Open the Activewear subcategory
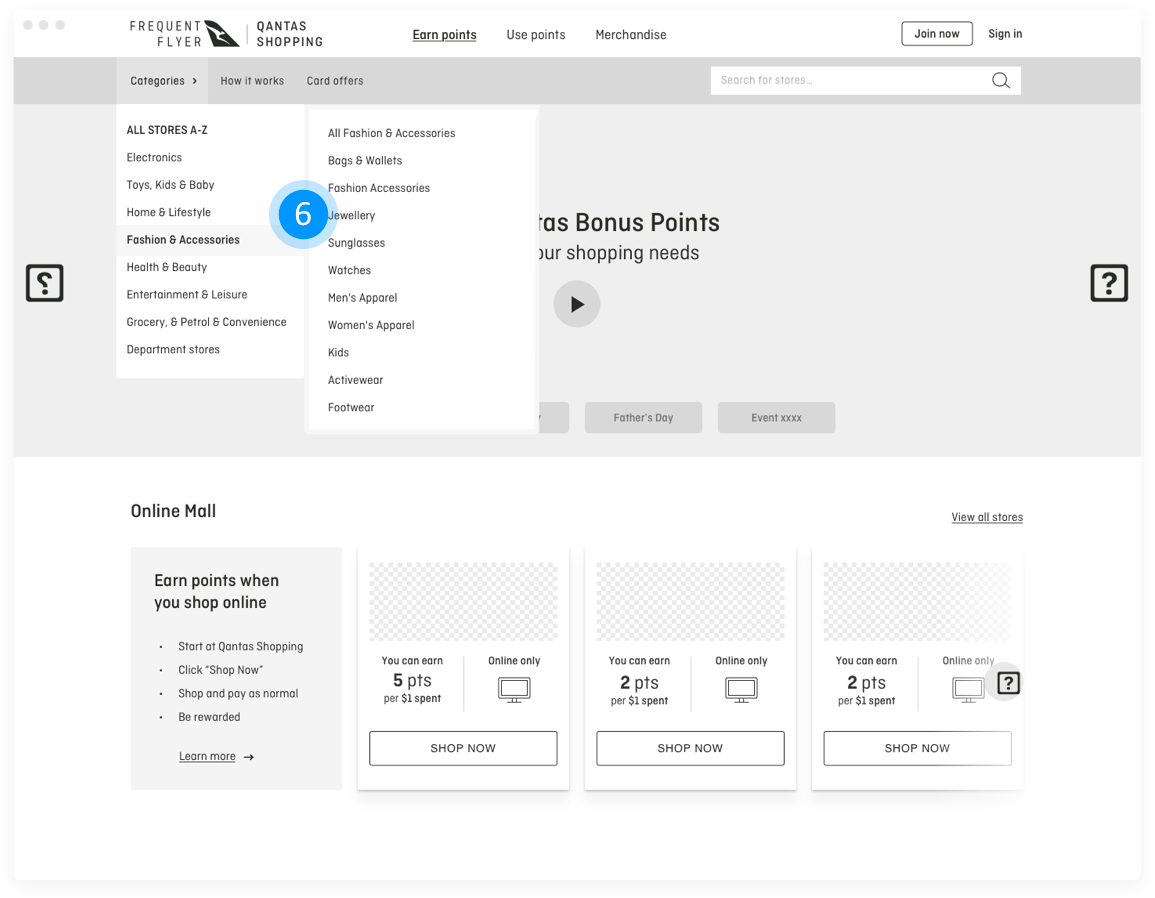Screen dimensions: 1155x898 (356, 380)
